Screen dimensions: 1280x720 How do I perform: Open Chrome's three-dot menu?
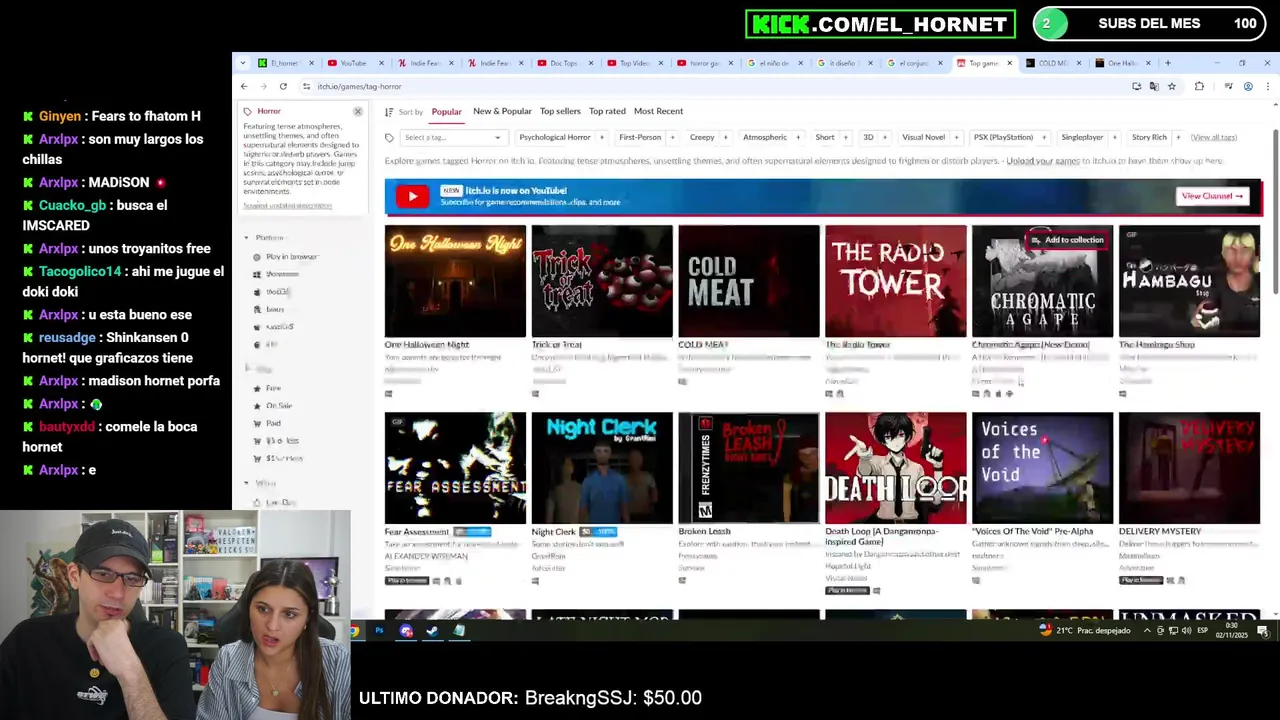[x=1267, y=86]
